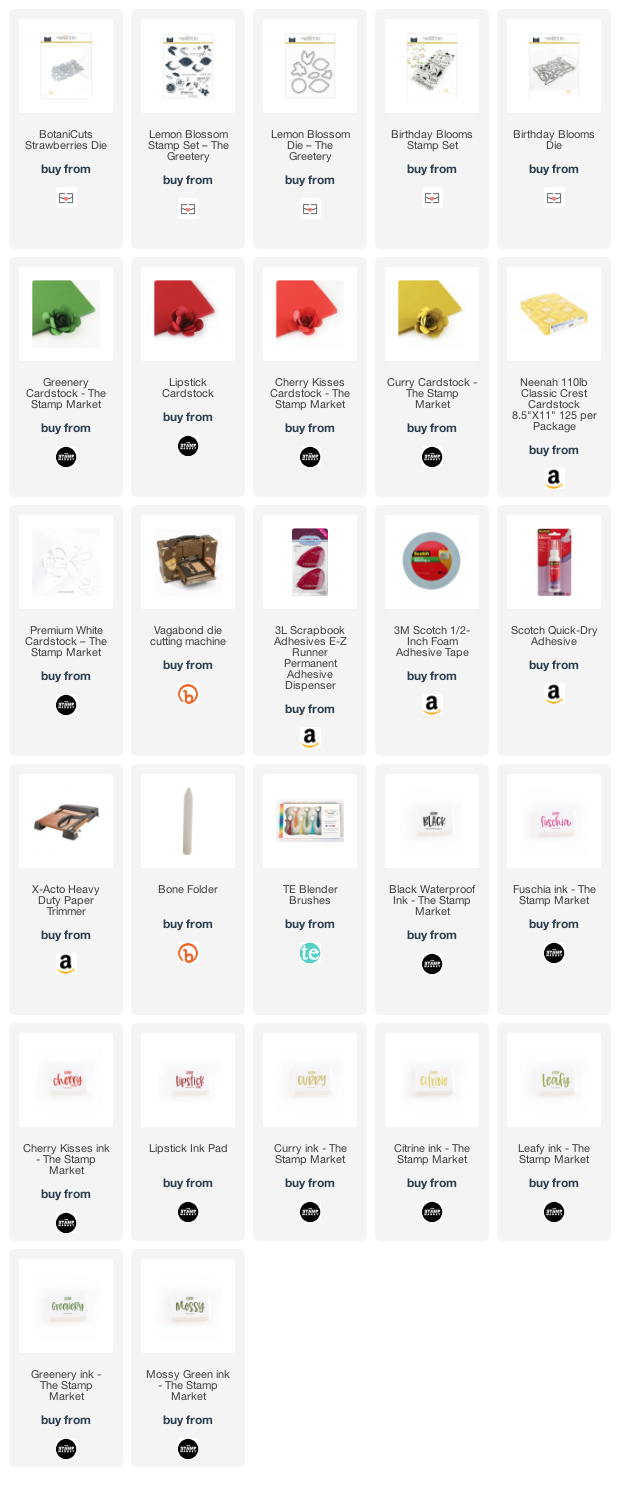Viewport: 620px width, 1488px height.
Task: Click the Birthday Blooms Stamp Set title link
Action: [432, 140]
